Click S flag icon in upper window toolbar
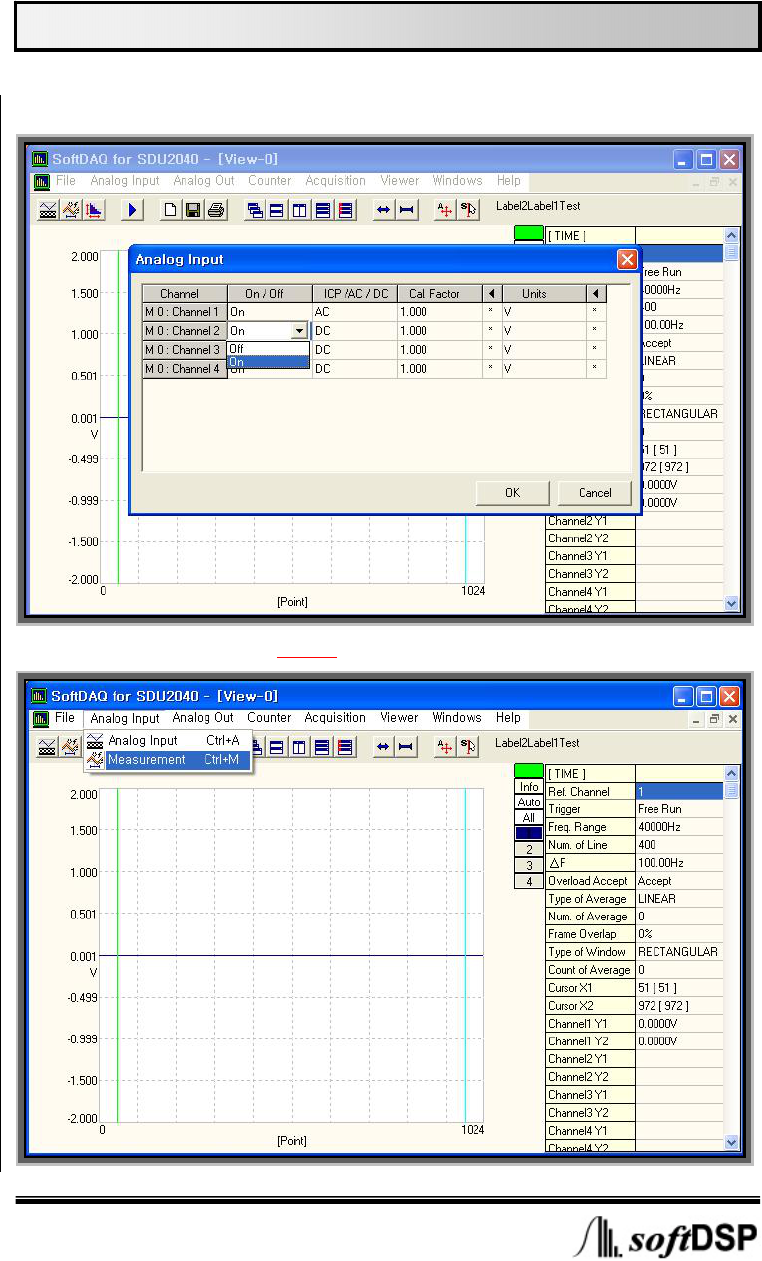762x1261 pixels. pos(467,209)
